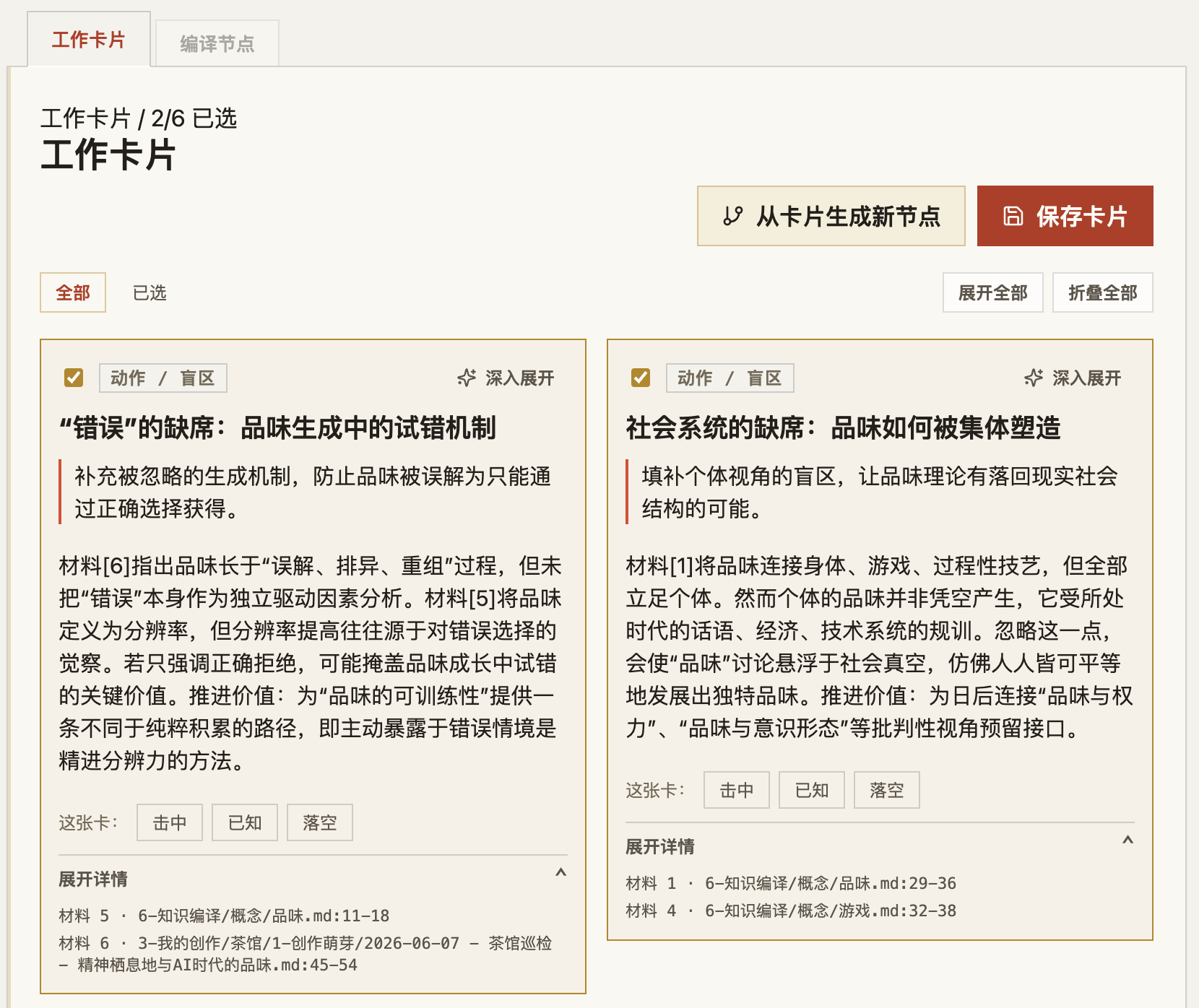Mark “错误”的缺席 card as 落空
The width and height of the screenshot is (1199, 1008).
tap(320, 822)
